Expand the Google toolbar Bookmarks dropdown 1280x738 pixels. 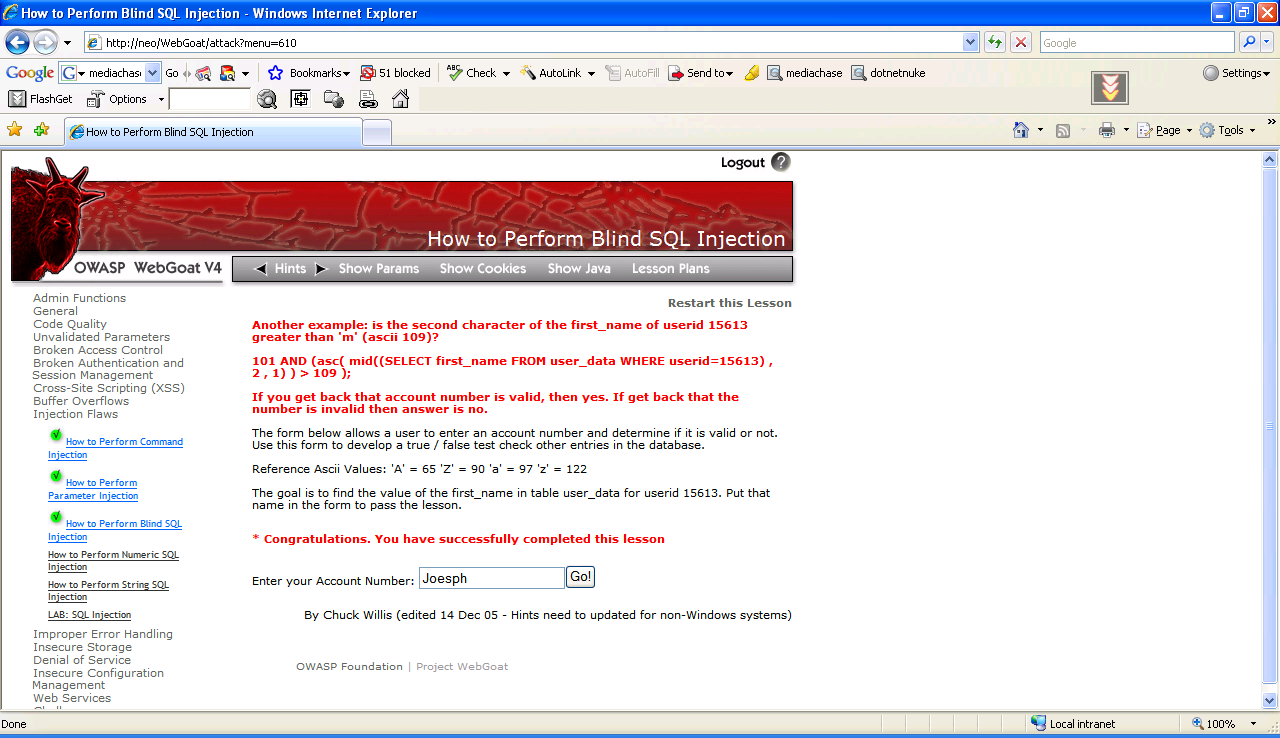309,73
